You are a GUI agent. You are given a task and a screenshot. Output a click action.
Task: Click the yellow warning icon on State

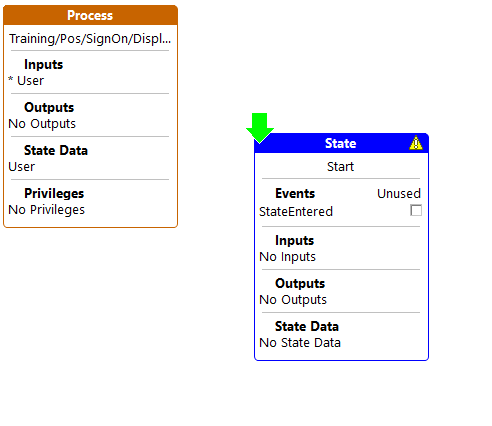pos(416,143)
